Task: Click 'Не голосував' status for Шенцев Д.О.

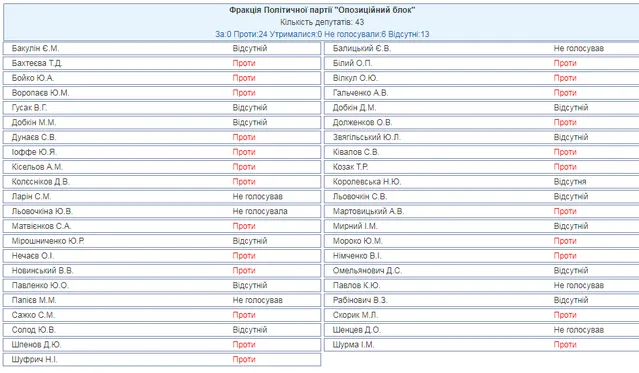Action: pyautogui.click(x=579, y=330)
